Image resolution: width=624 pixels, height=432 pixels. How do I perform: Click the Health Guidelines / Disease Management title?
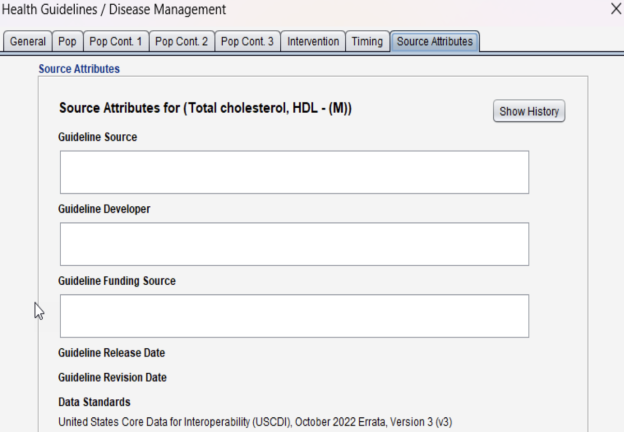coord(114,10)
